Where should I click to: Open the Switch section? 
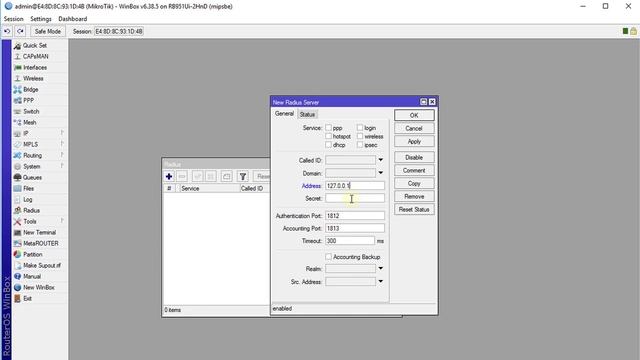31,111
